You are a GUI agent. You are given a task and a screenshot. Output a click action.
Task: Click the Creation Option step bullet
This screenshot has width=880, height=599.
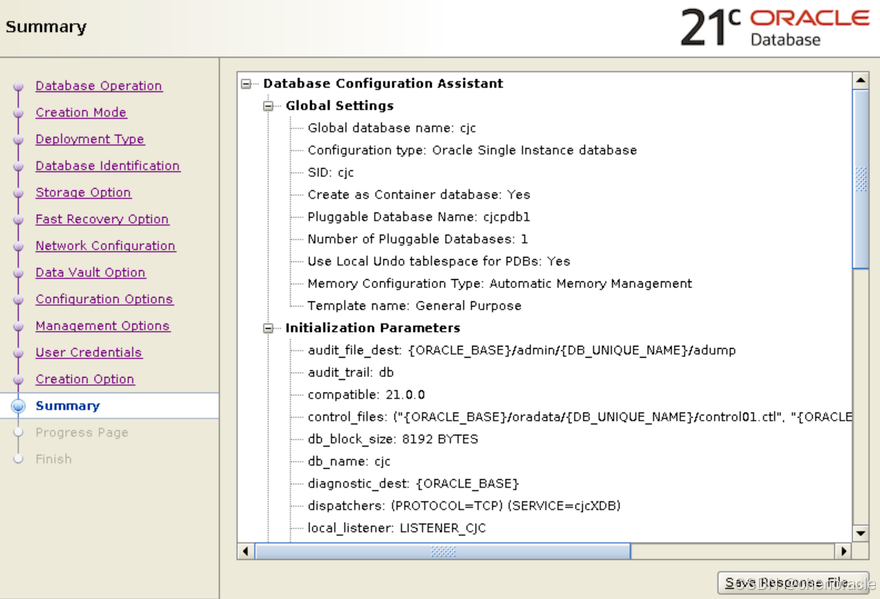[x=19, y=379]
